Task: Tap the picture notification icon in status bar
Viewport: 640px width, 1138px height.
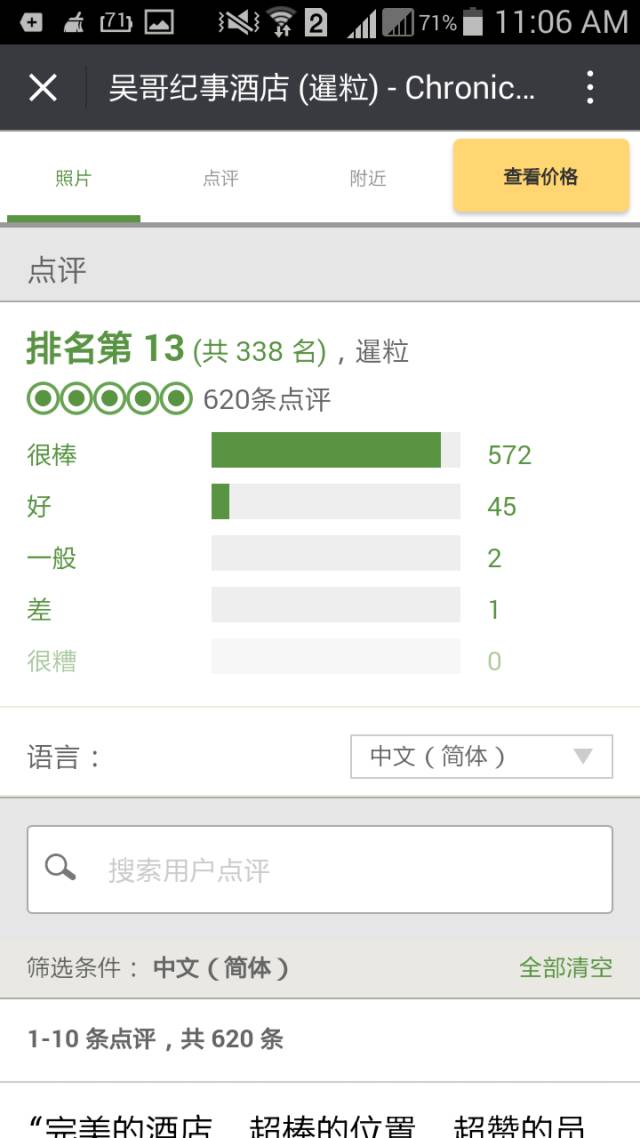Action: pos(159,22)
